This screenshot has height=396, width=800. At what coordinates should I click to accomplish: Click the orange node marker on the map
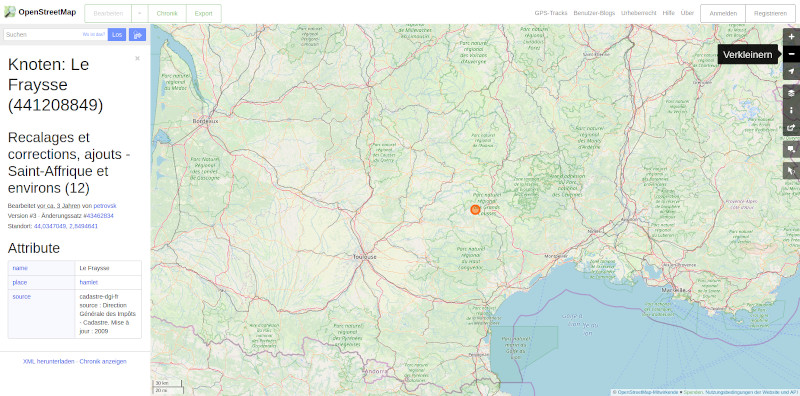(475, 209)
